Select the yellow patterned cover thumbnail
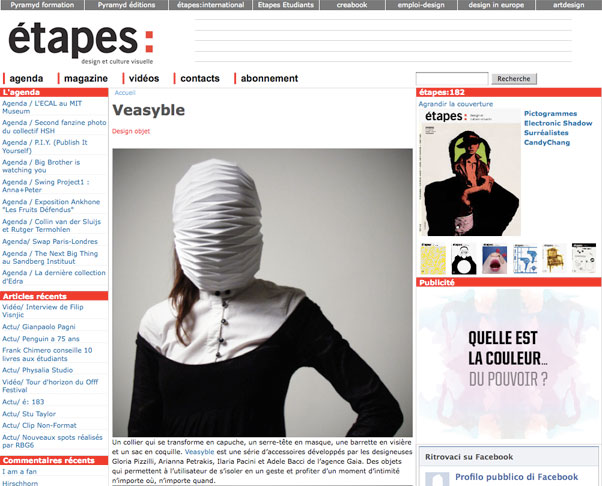Image resolution: width=602 pixels, height=486 pixels. (433, 258)
